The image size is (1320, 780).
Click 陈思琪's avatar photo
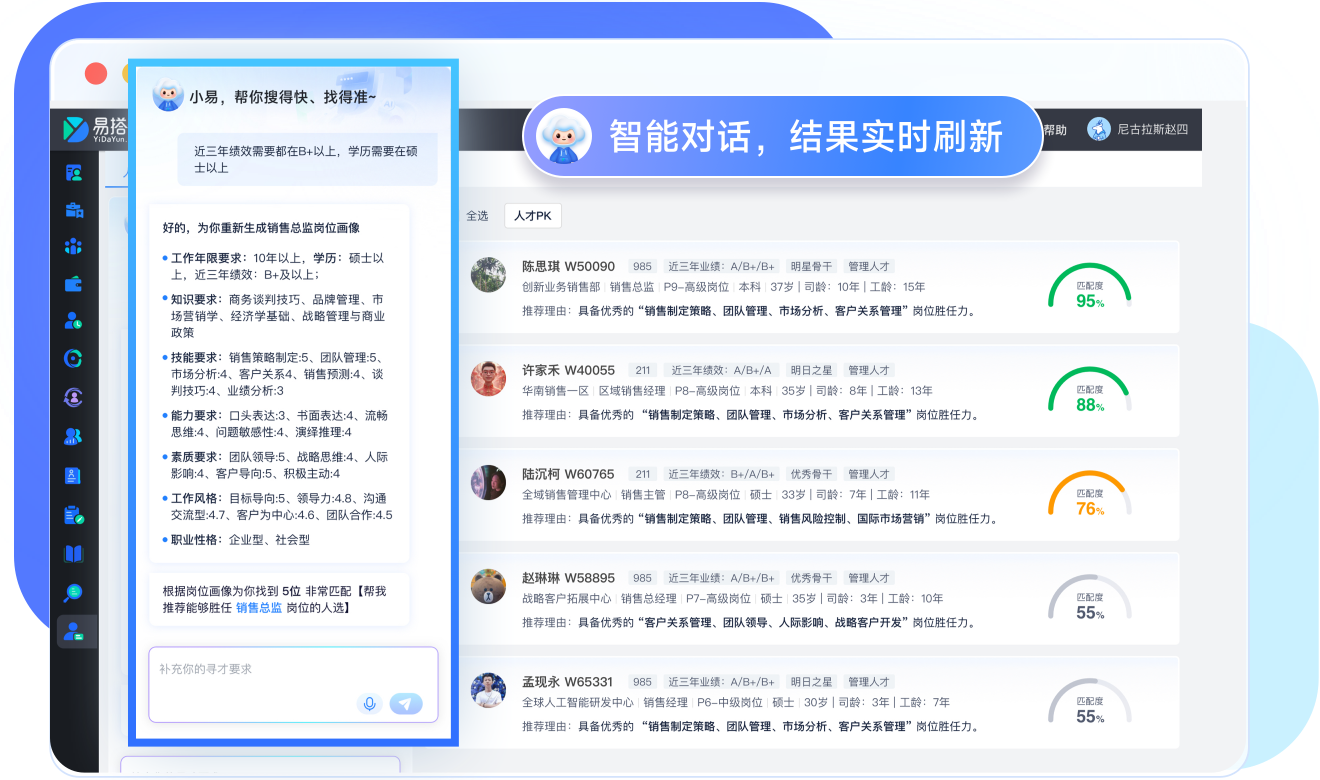point(488,275)
